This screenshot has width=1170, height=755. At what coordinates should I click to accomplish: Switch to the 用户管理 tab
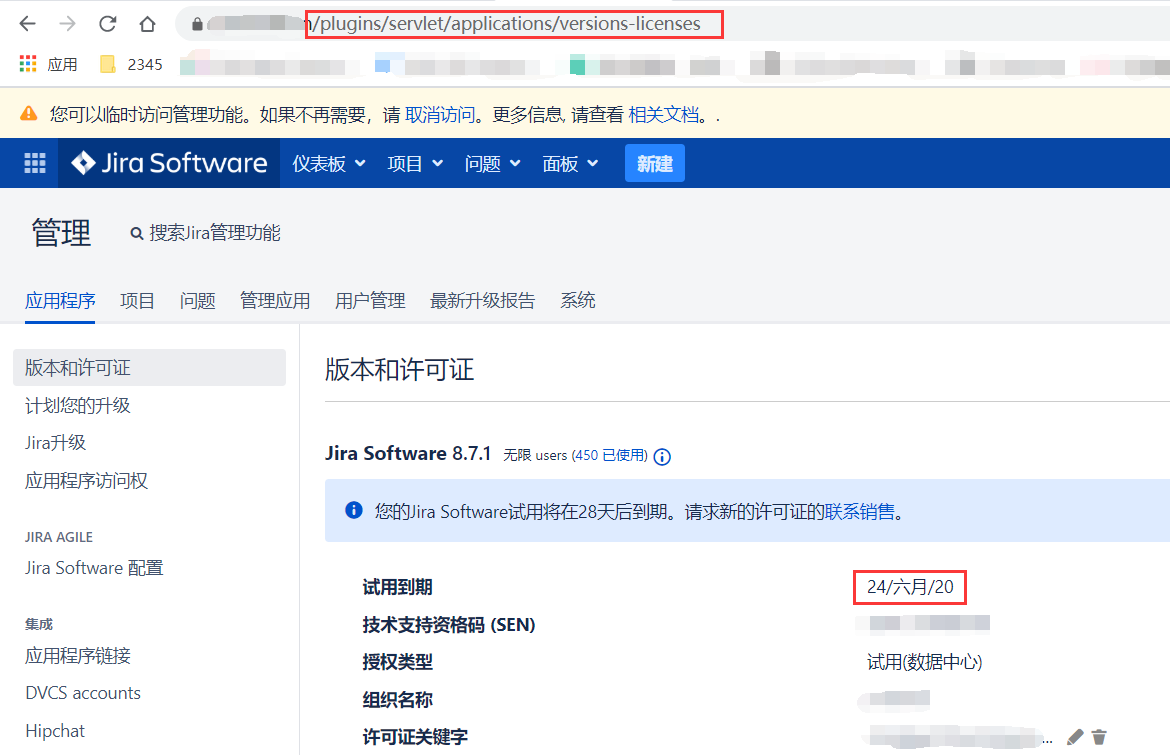369,299
